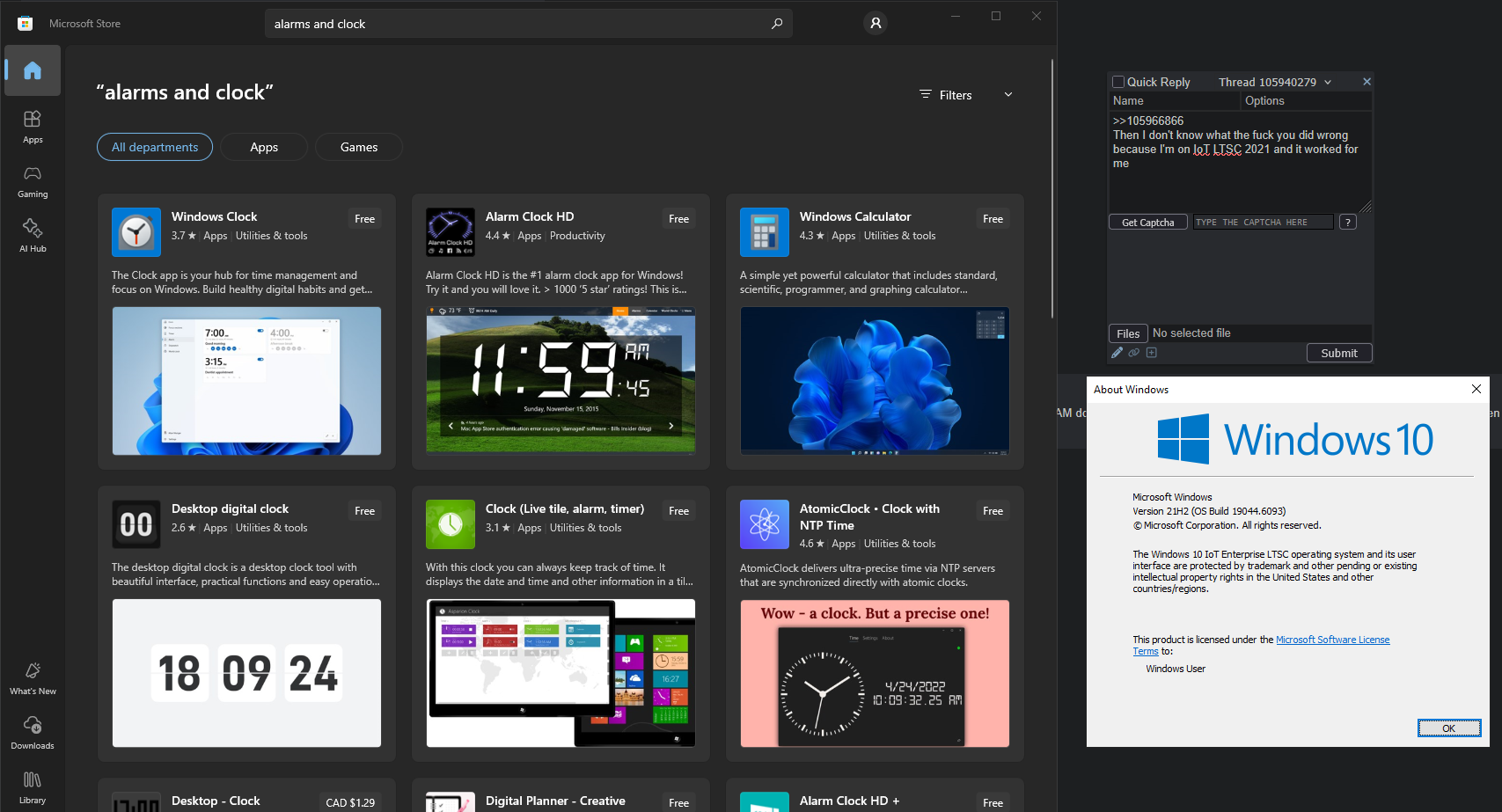Image resolution: width=1502 pixels, height=812 pixels.
Task: Open Windows Clock screenshot thumbnail
Action: [x=246, y=381]
